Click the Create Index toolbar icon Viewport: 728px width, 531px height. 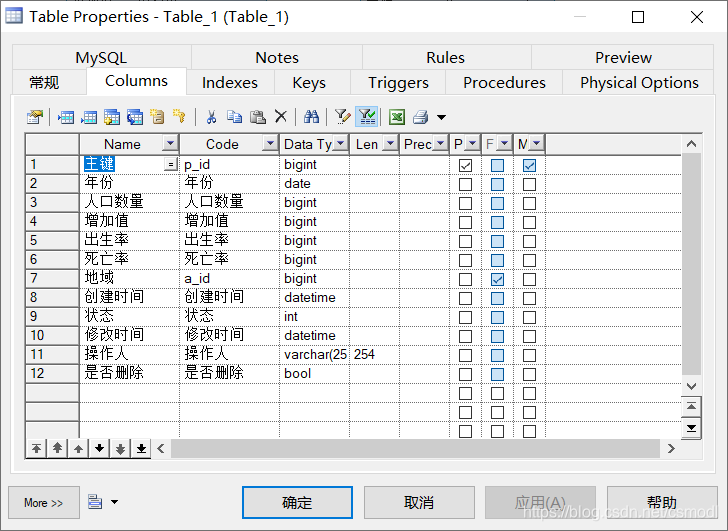coord(157,117)
